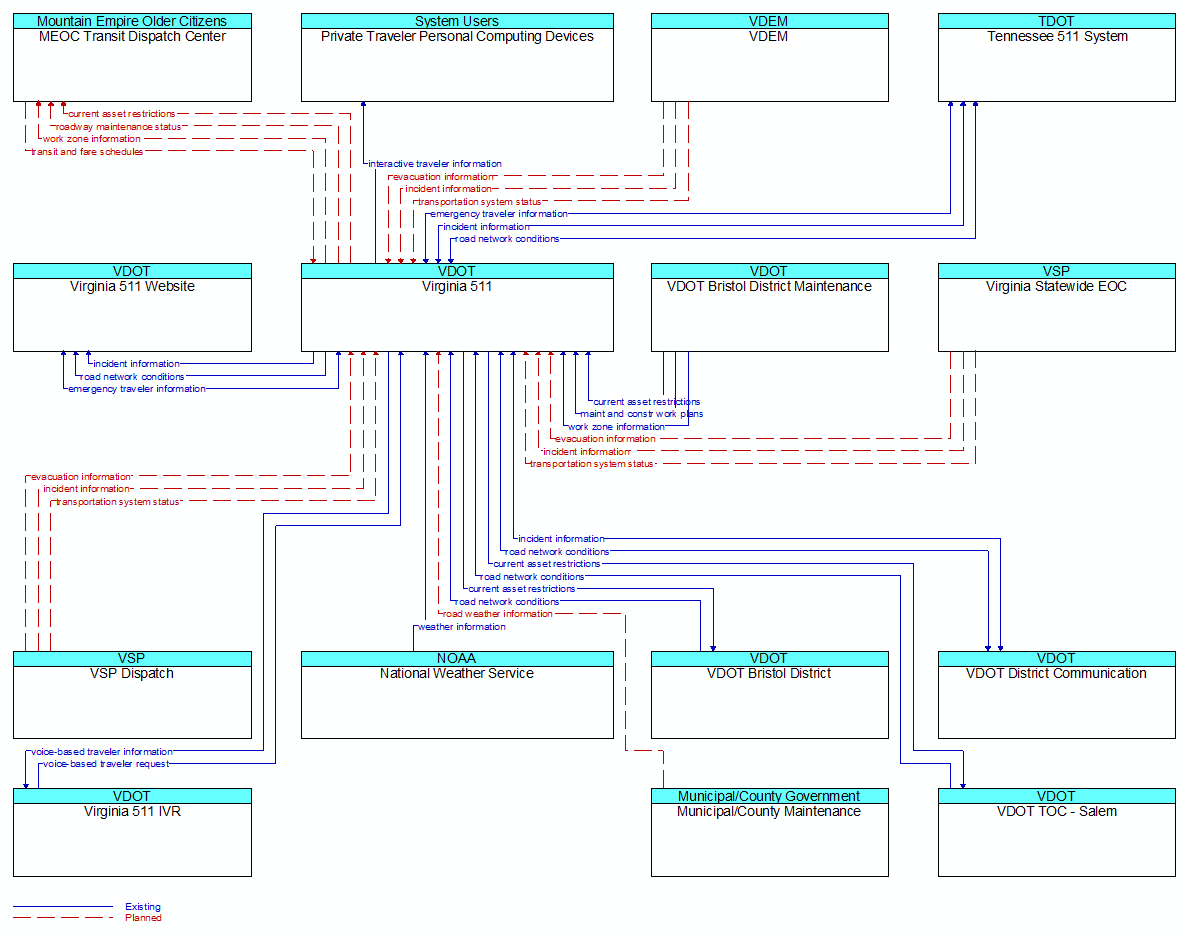Screen dimensions: 1185x935
Task: Click the VSP Dispatch node
Action: tap(132, 695)
